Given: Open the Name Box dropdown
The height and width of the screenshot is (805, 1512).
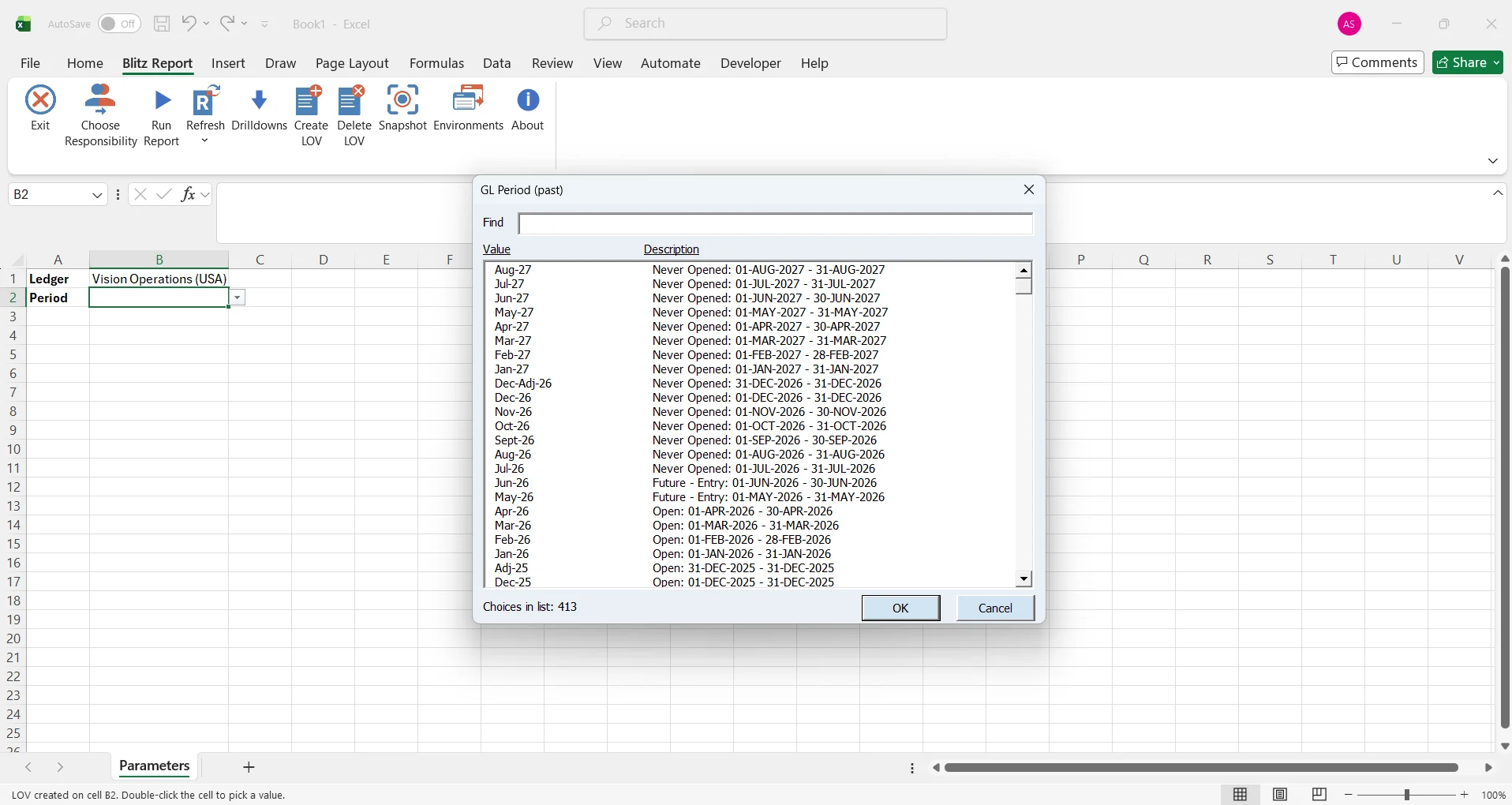Looking at the screenshot, I should (x=98, y=195).
